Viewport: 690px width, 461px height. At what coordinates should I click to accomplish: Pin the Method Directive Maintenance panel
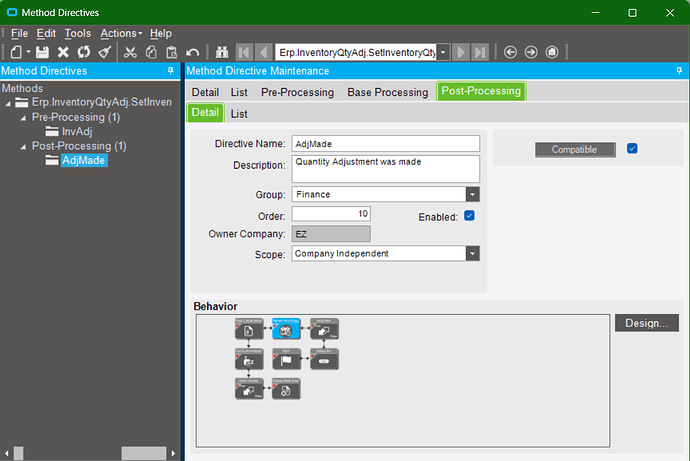[x=679, y=71]
